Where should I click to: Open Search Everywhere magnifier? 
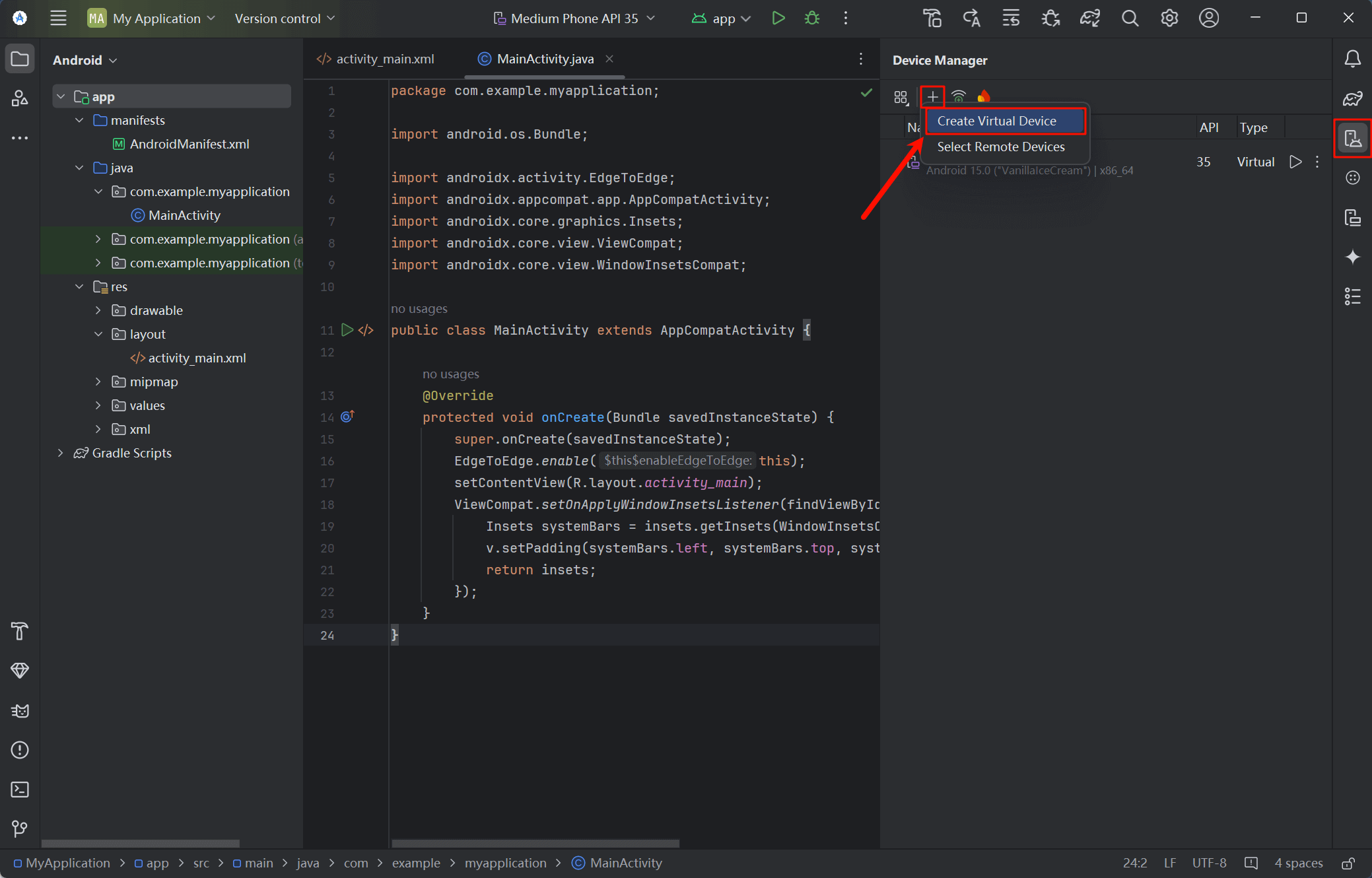tap(1130, 18)
